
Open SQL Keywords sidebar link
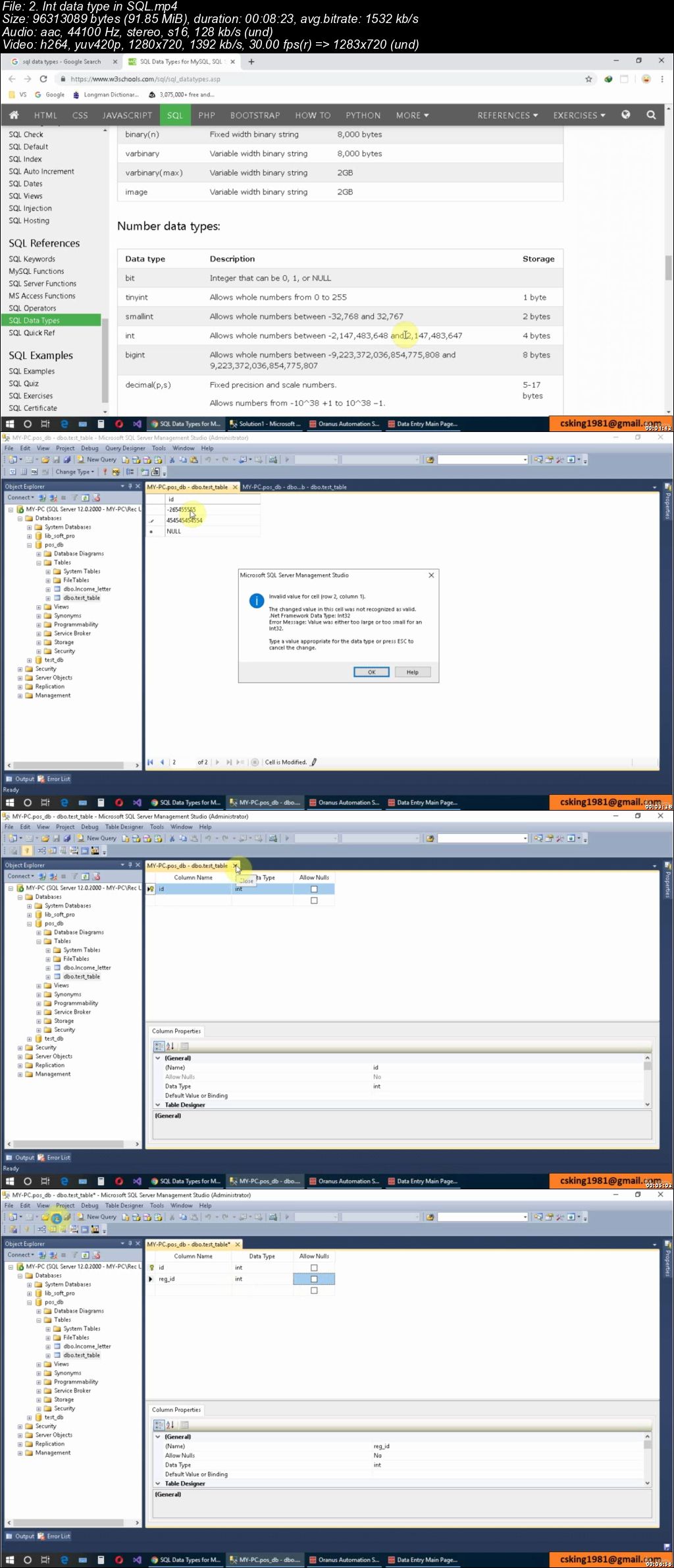click(x=32, y=259)
